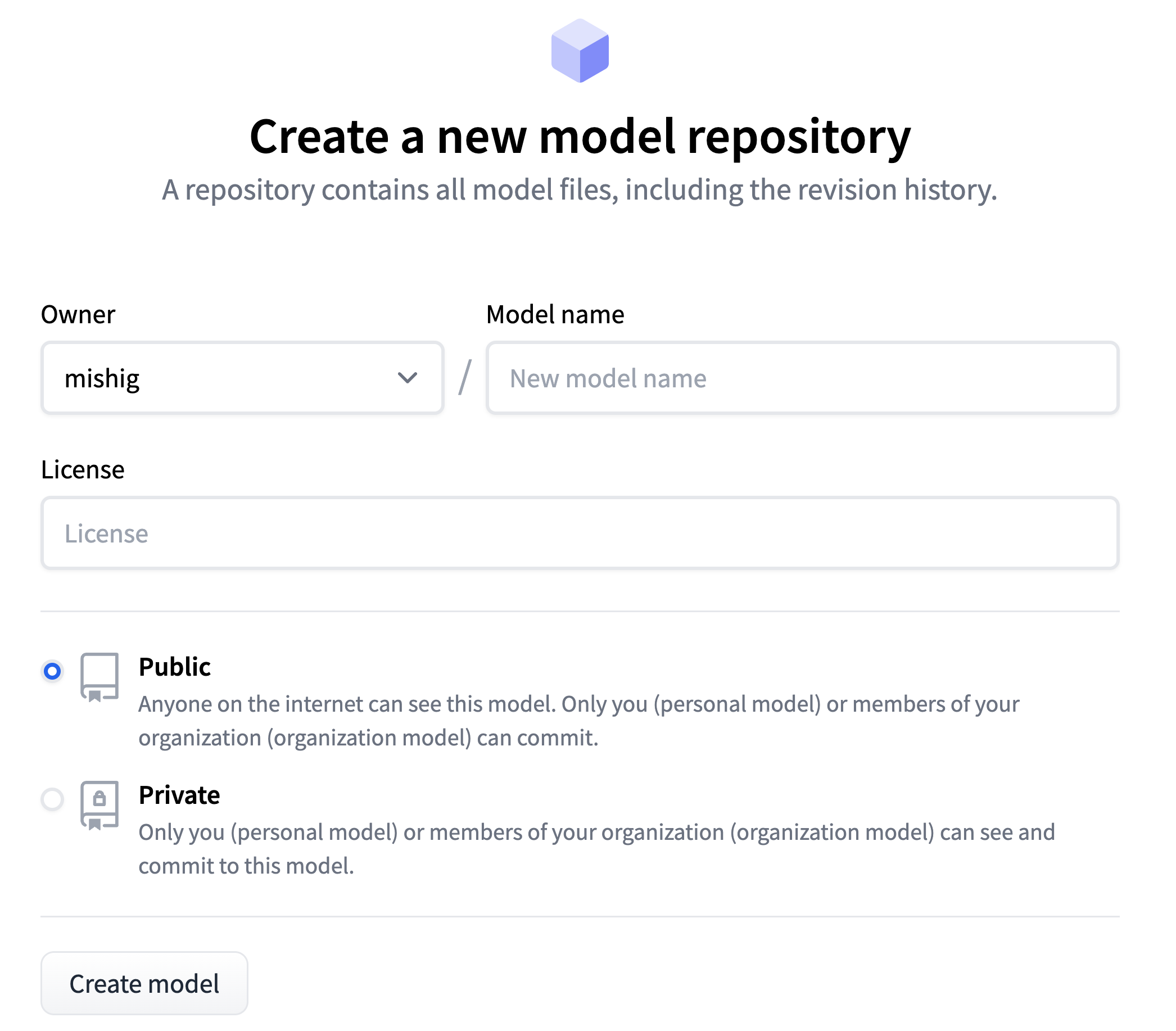The height and width of the screenshot is (1031, 1176).
Task: Click the Private option description text
Action: [596, 849]
